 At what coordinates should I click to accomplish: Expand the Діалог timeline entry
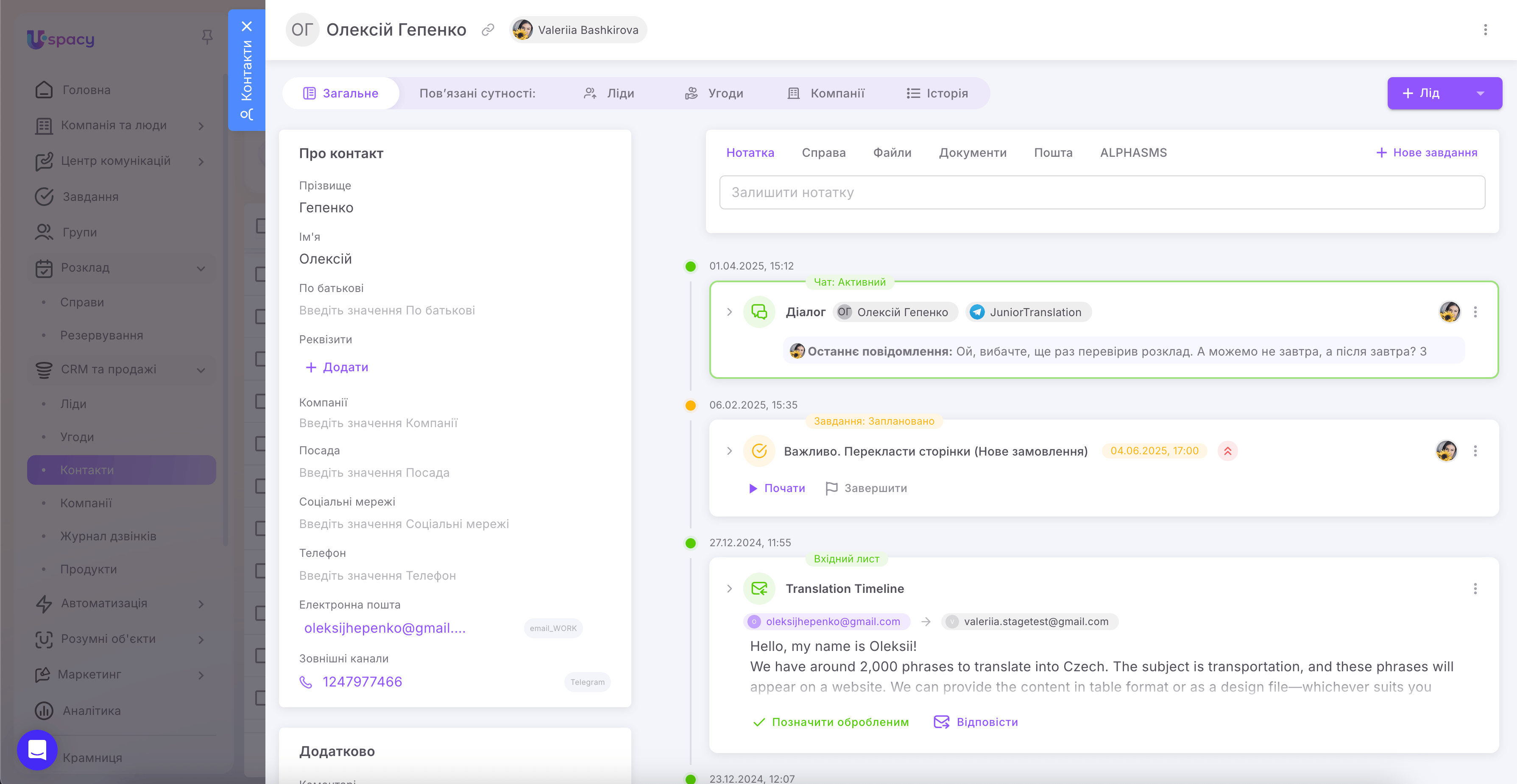[729, 312]
